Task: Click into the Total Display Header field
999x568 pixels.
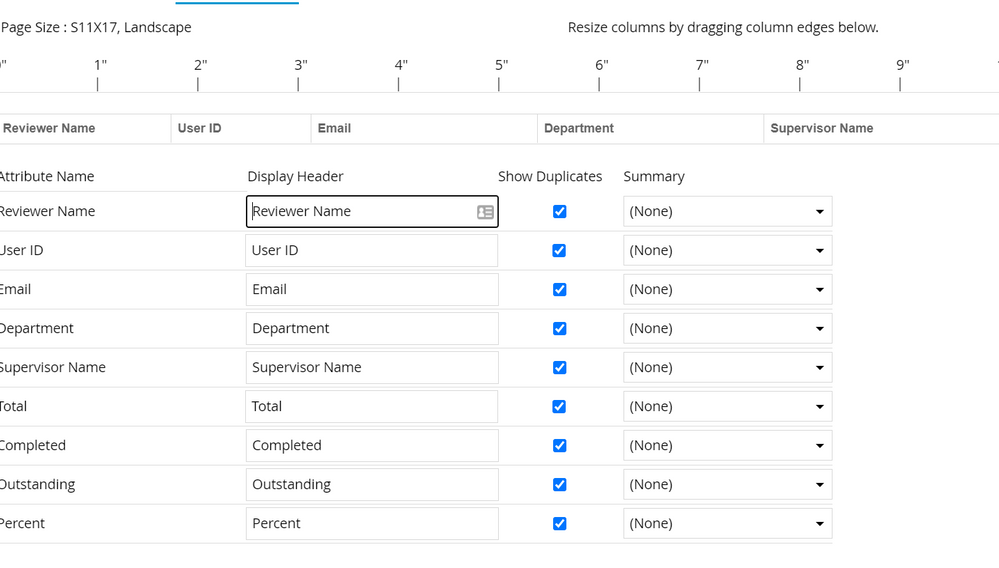Action: (372, 407)
